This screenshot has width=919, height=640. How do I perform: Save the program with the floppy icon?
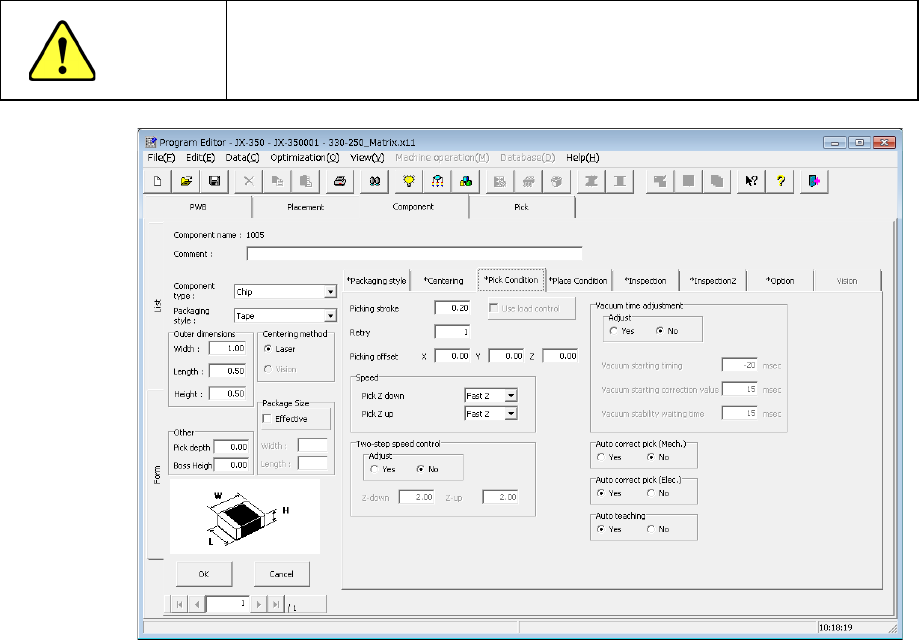(x=213, y=181)
